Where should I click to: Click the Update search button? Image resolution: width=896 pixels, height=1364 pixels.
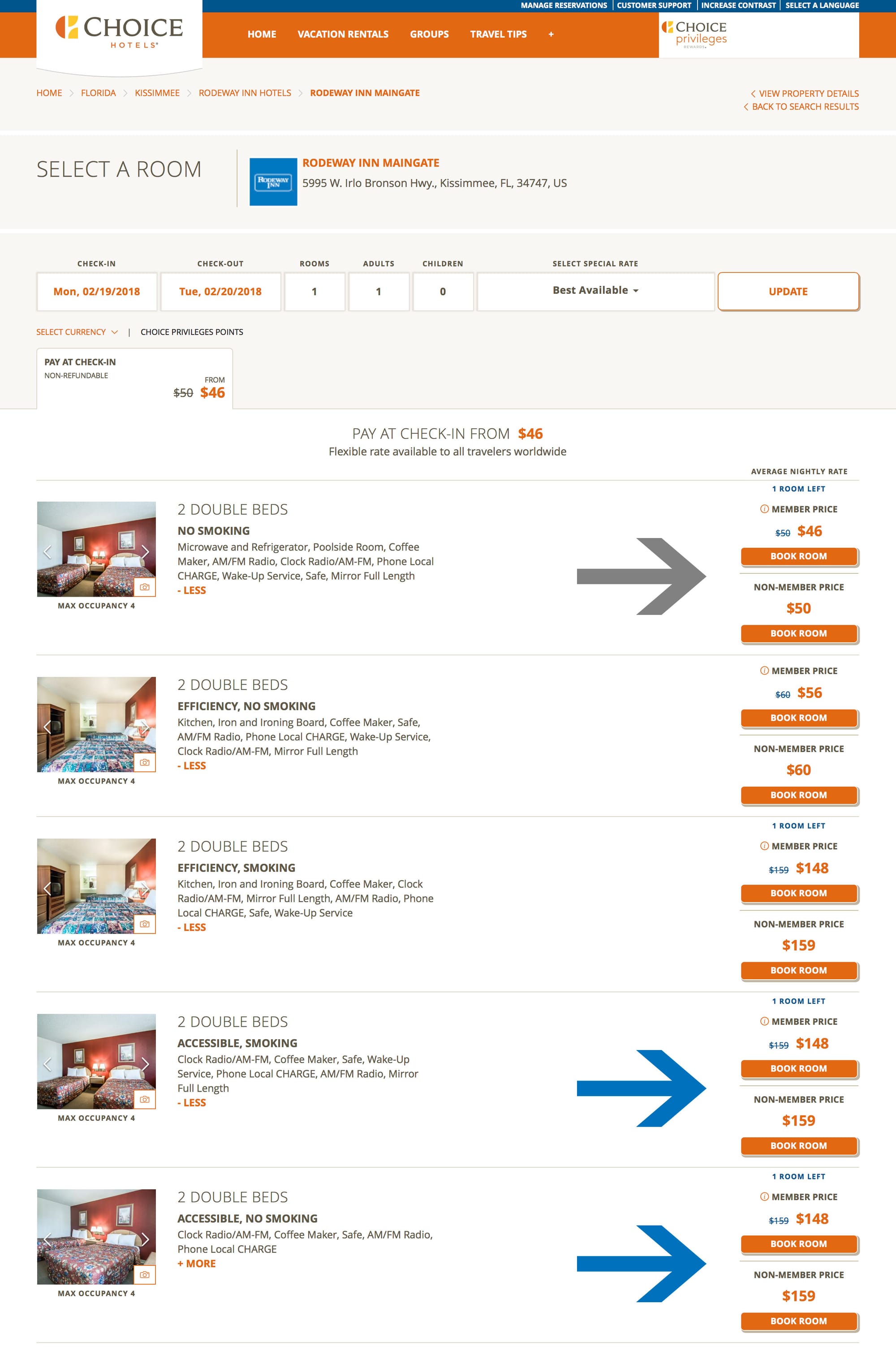[788, 291]
